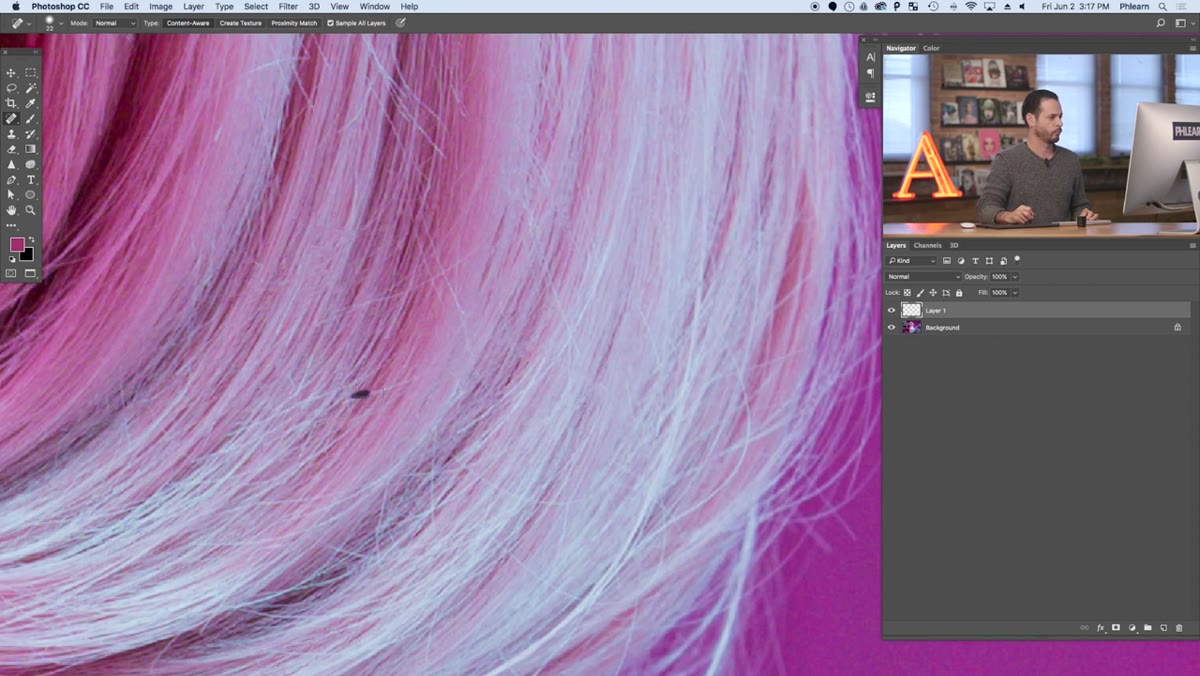Screen dimensions: 1200x676
Task: Select the Gradient tool
Action: pyautogui.click(x=31, y=149)
